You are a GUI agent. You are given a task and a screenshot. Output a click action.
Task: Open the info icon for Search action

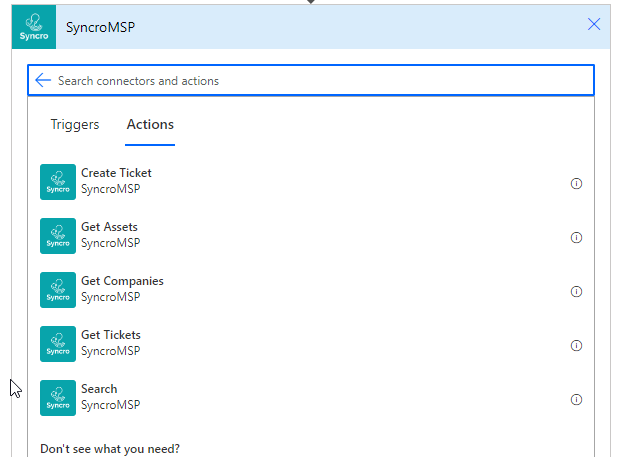576,400
